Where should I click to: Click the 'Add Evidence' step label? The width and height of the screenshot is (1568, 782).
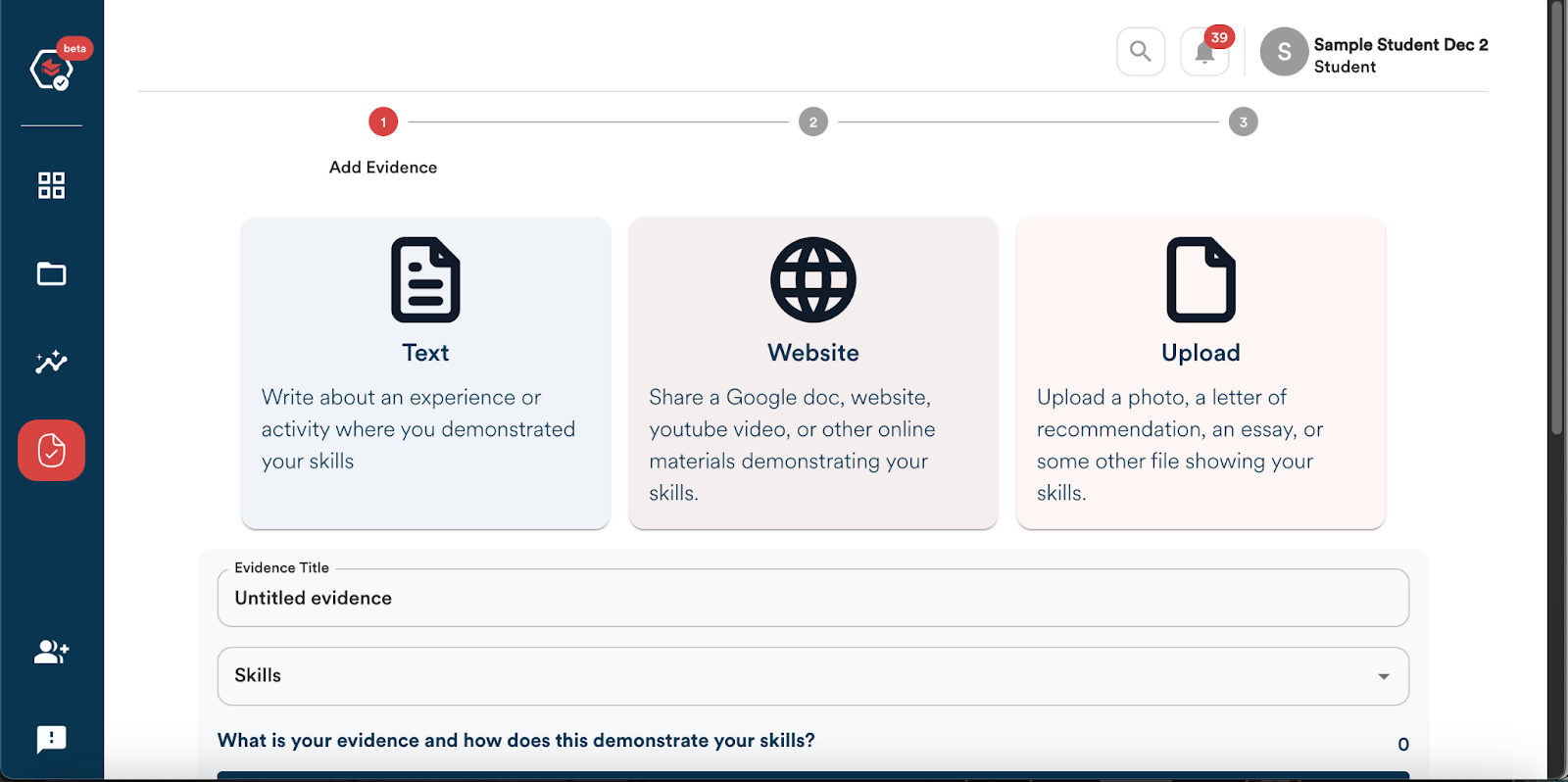383,168
